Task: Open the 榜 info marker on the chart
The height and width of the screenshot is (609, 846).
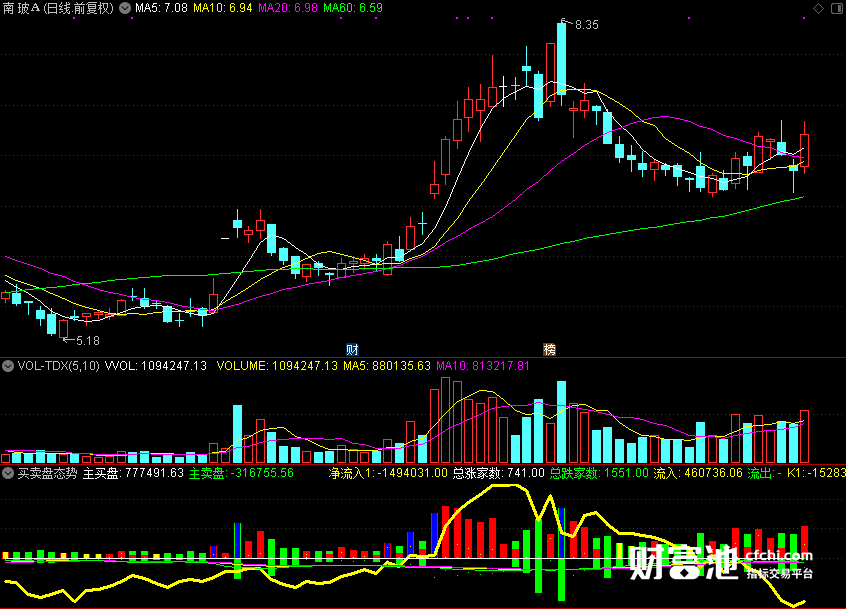Action: [549, 349]
